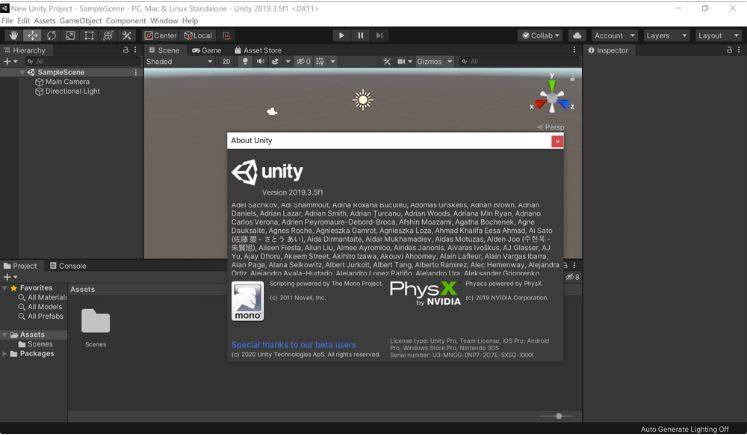Open the Gizmos dropdown
This screenshot has height=435, width=747.
(434, 62)
